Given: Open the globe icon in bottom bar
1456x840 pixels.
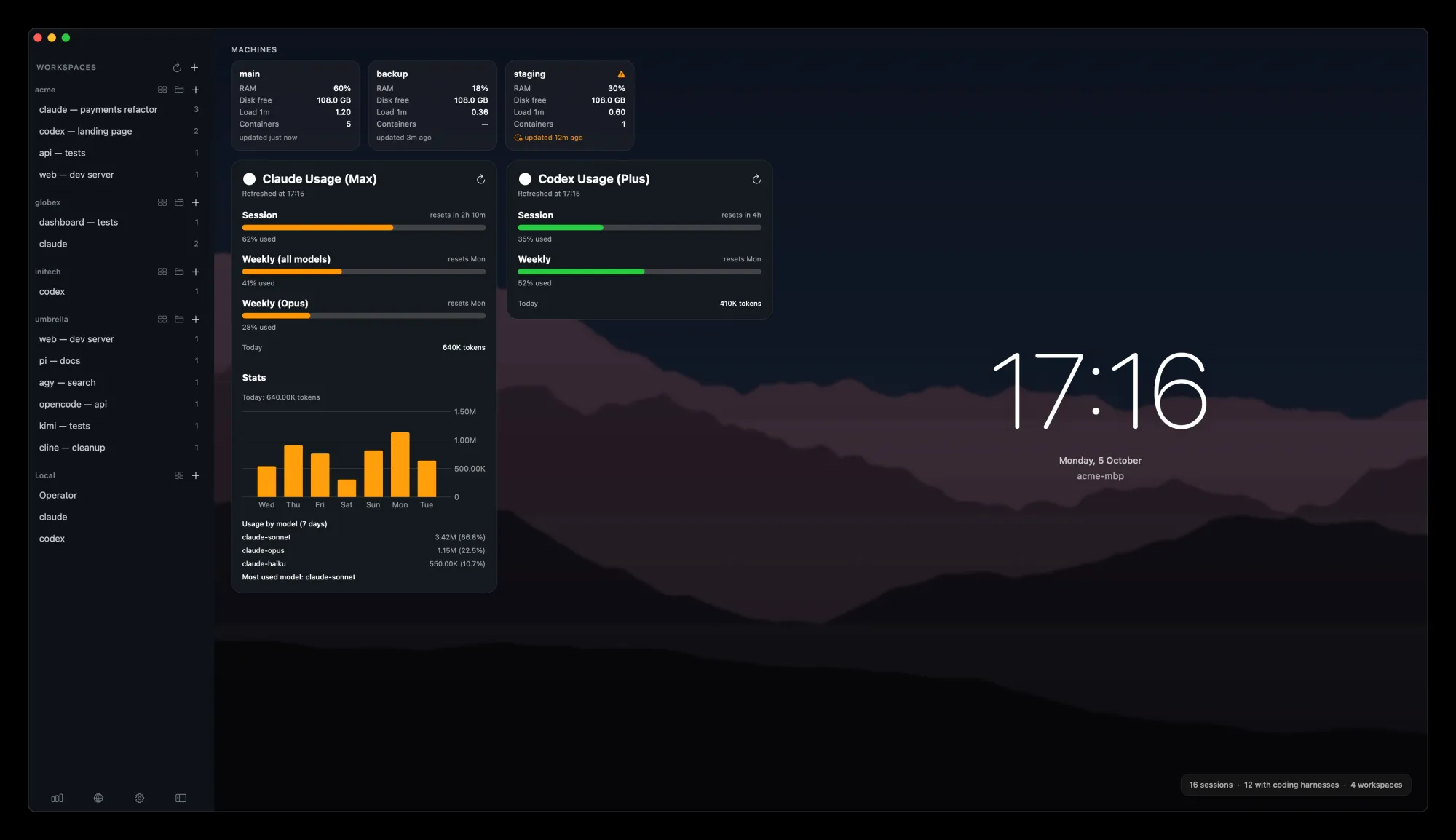Looking at the screenshot, I should tap(98, 799).
